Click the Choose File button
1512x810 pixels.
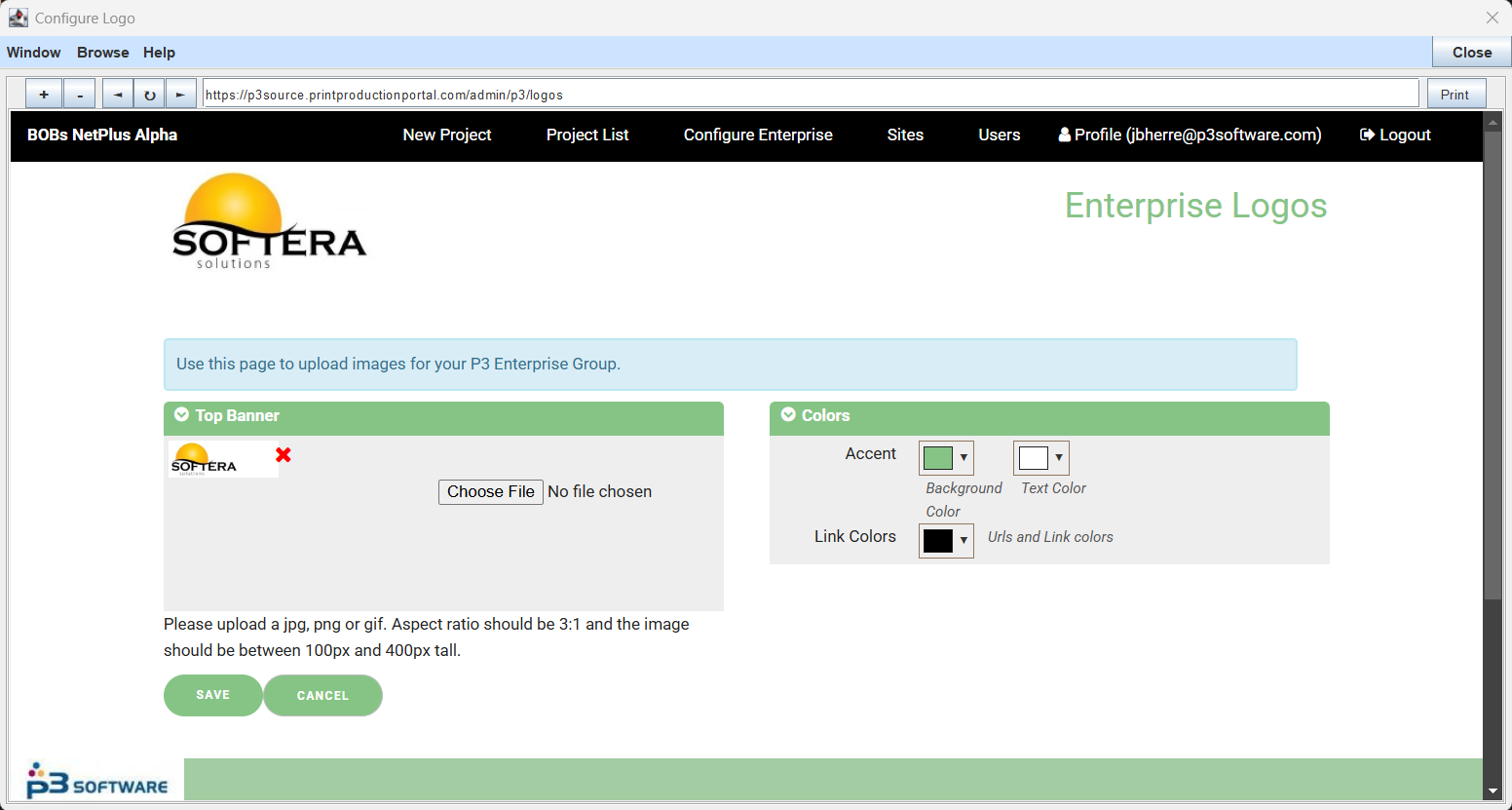coord(490,492)
